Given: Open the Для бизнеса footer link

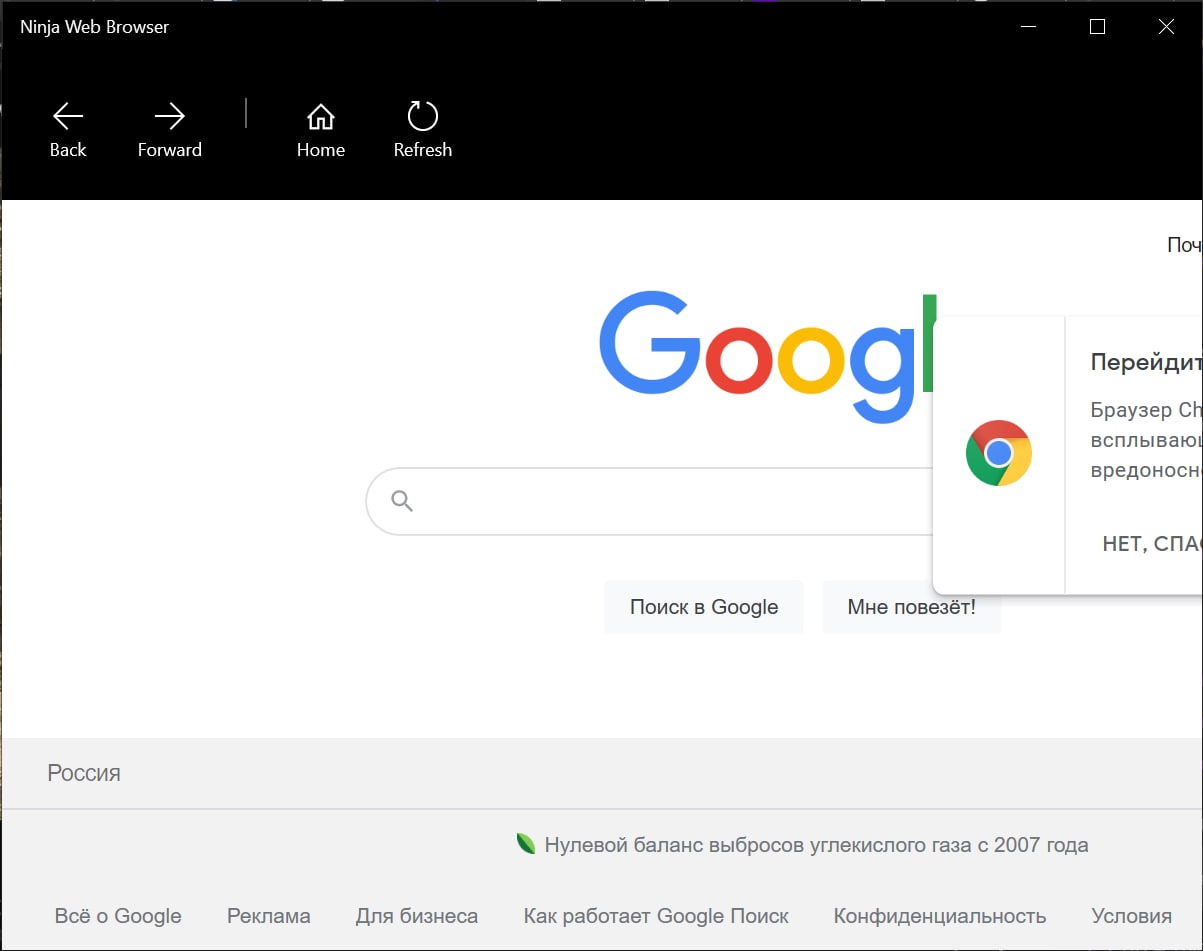Looking at the screenshot, I should coord(417,916).
